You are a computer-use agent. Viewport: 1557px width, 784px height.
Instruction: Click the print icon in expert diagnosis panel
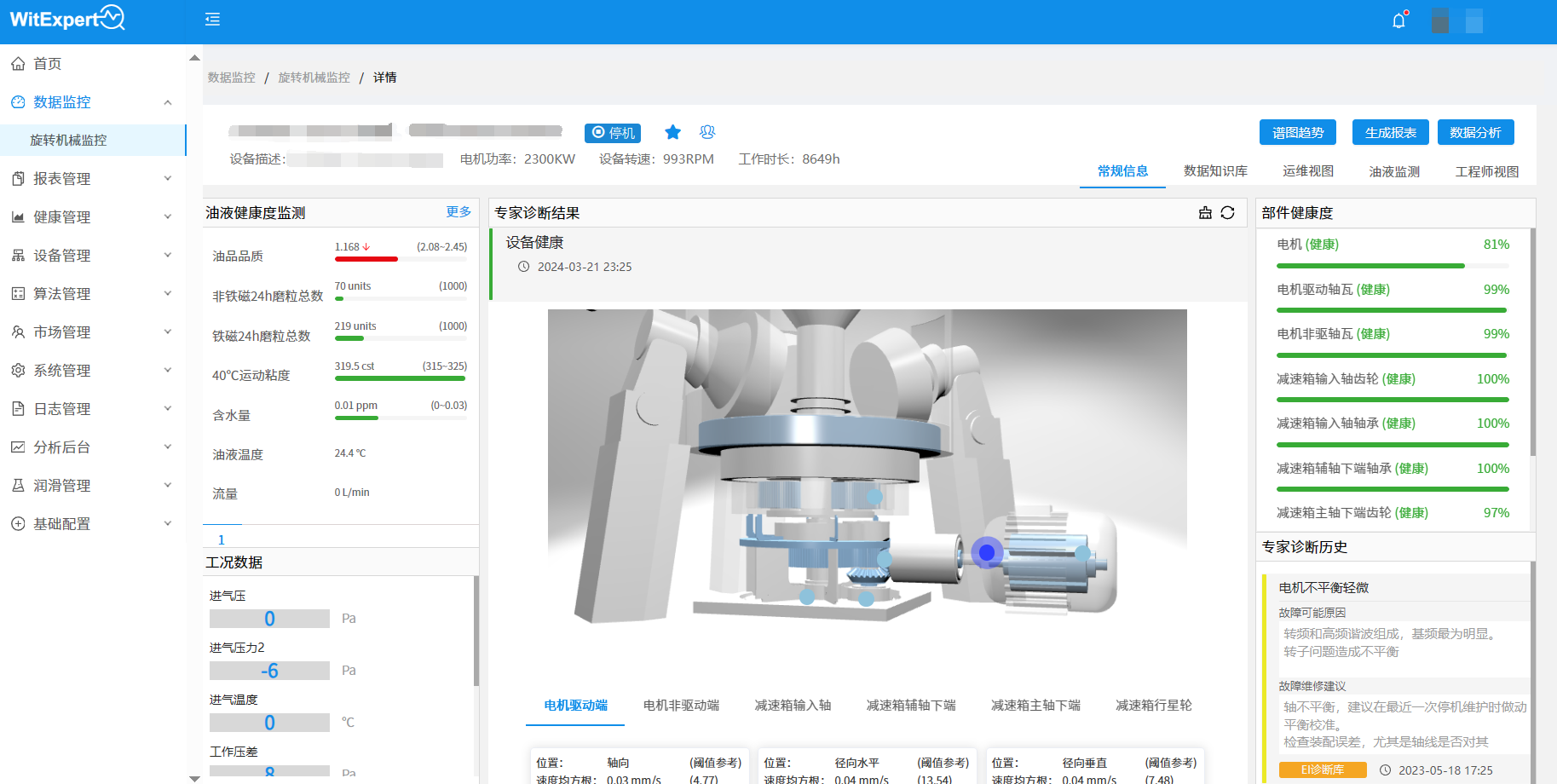(x=1205, y=213)
